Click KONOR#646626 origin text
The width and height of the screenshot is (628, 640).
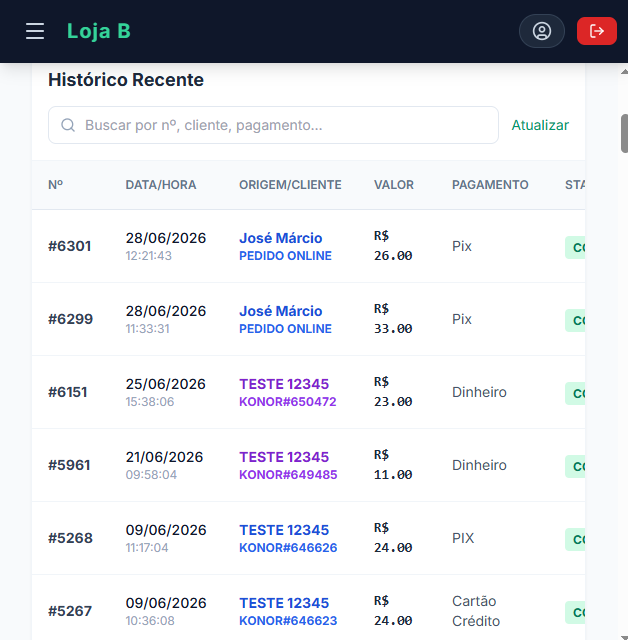click(288, 548)
